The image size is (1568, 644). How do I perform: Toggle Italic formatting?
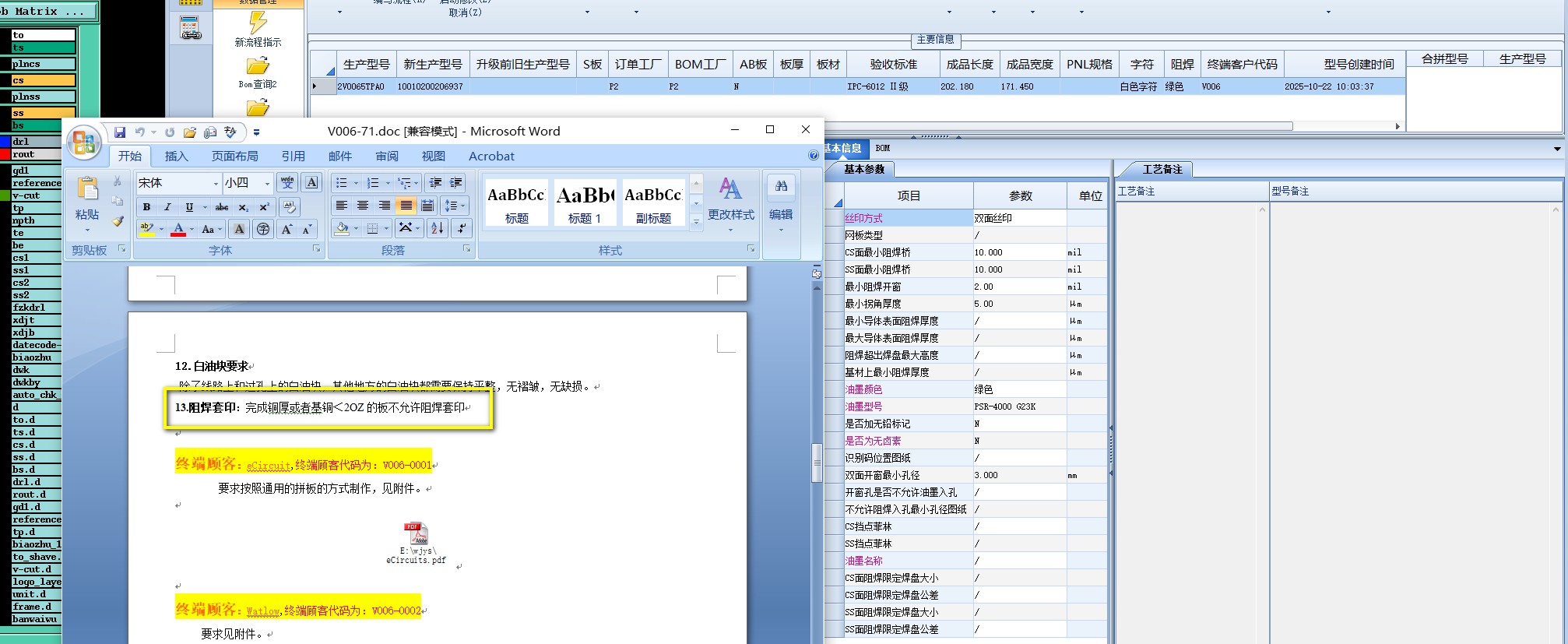coord(167,206)
